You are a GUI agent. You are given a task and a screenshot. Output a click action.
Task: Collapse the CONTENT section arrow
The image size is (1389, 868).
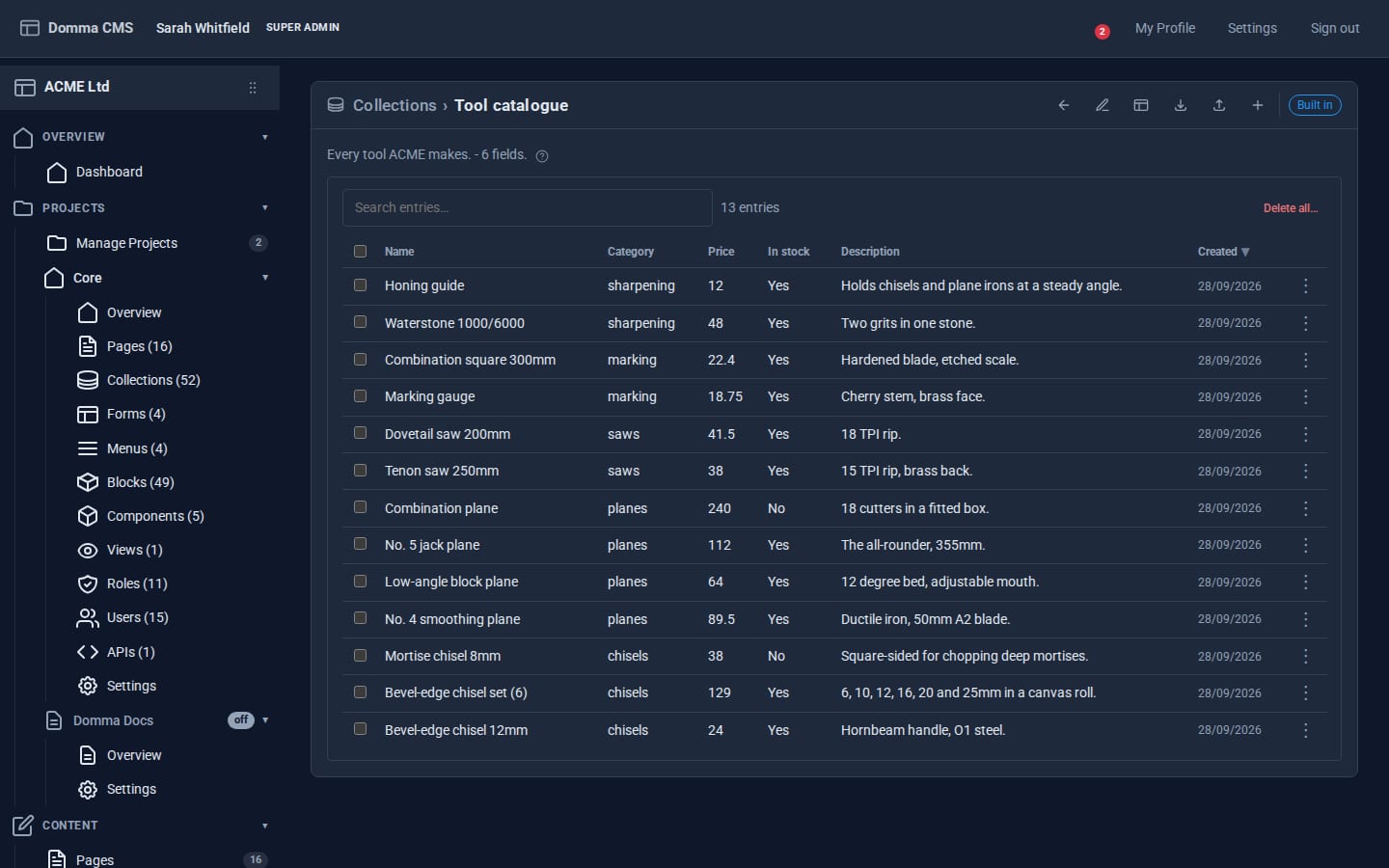pos(265,826)
